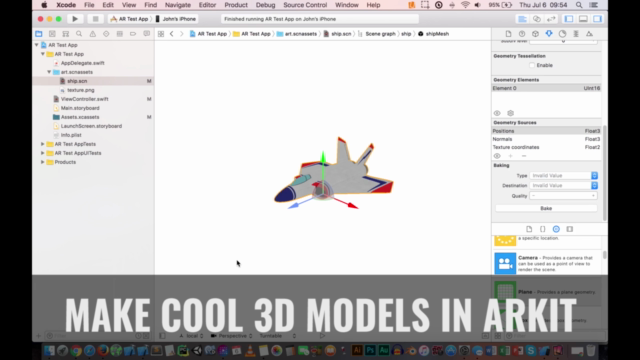This screenshot has height=360, width=640.
Task: Open the Baking Destination dropdown
Action: pyautogui.click(x=564, y=185)
